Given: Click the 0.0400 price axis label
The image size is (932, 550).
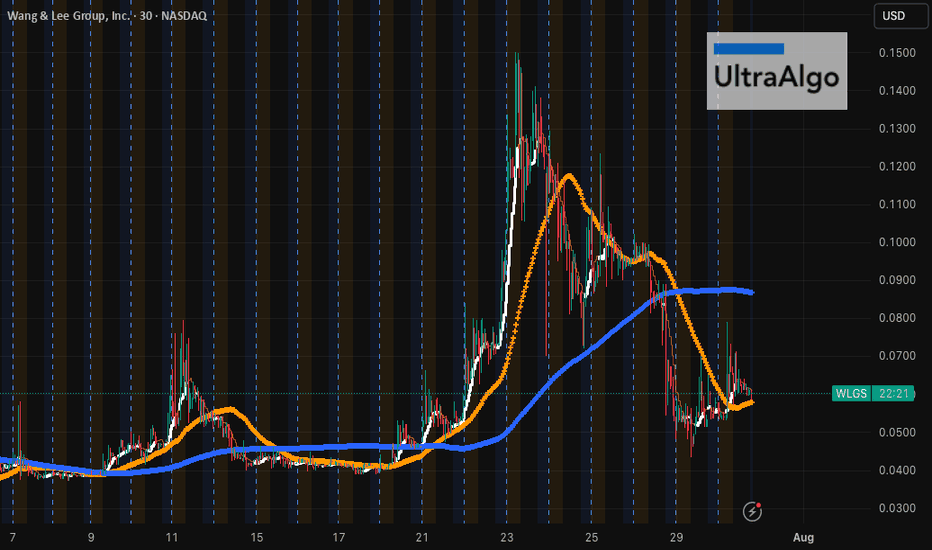Looking at the screenshot, I should click(x=897, y=470).
